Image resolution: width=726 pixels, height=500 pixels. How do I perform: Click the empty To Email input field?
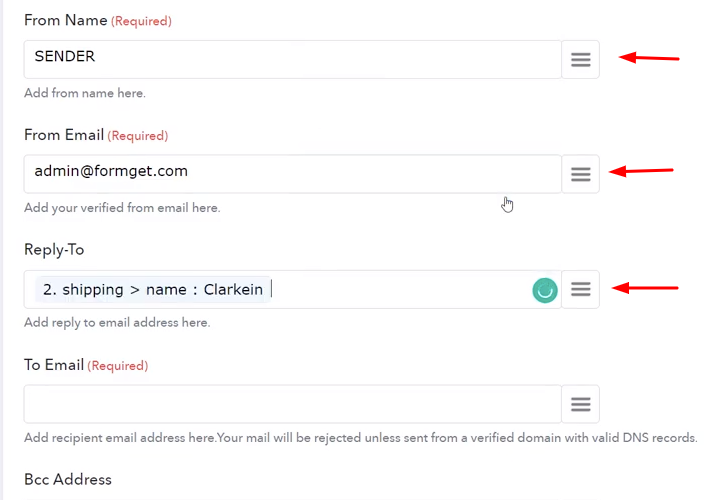click(293, 404)
